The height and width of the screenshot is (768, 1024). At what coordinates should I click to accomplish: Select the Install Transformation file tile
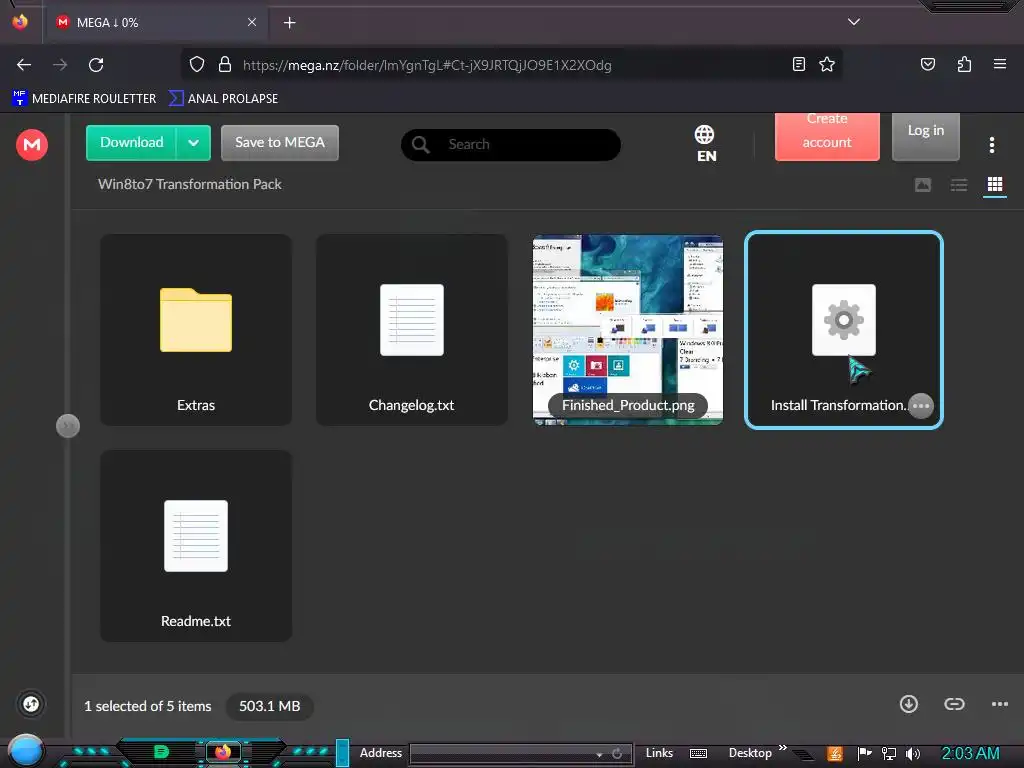click(844, 330)
